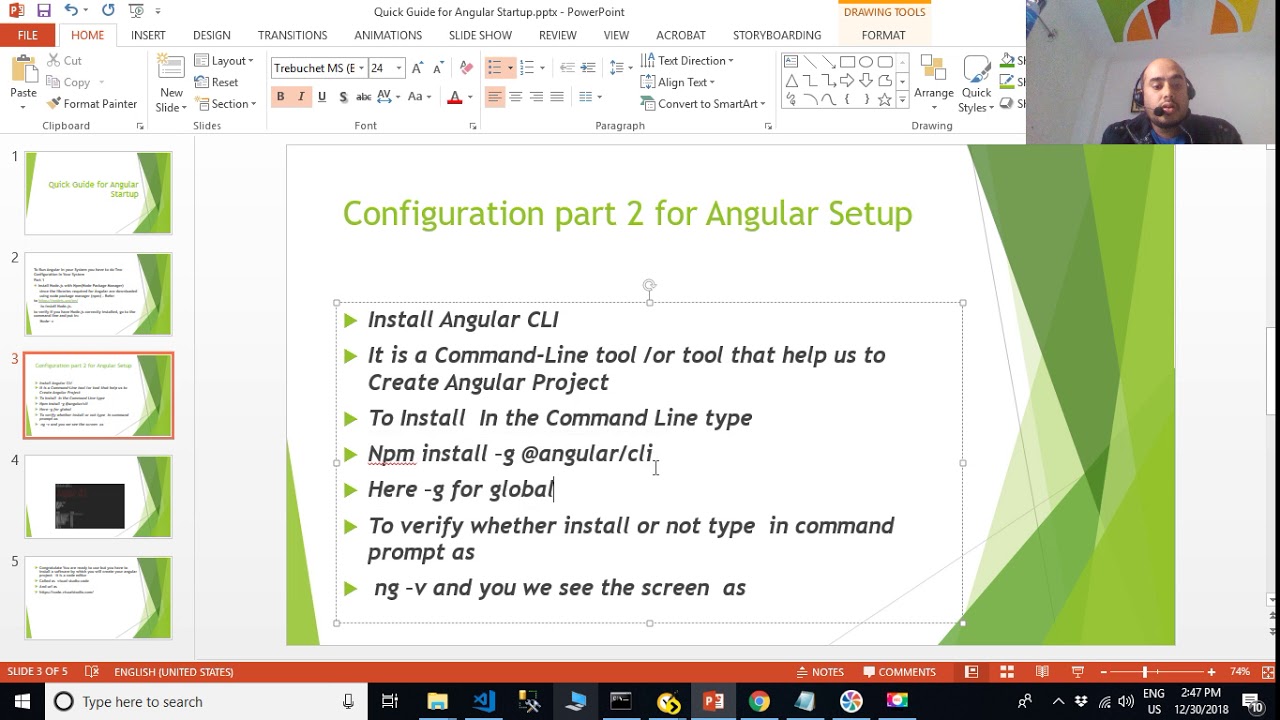This screenshot has height=720, width=1280.
Task: Click the spell check icon in status bar
Action: [x=92, y=672]
